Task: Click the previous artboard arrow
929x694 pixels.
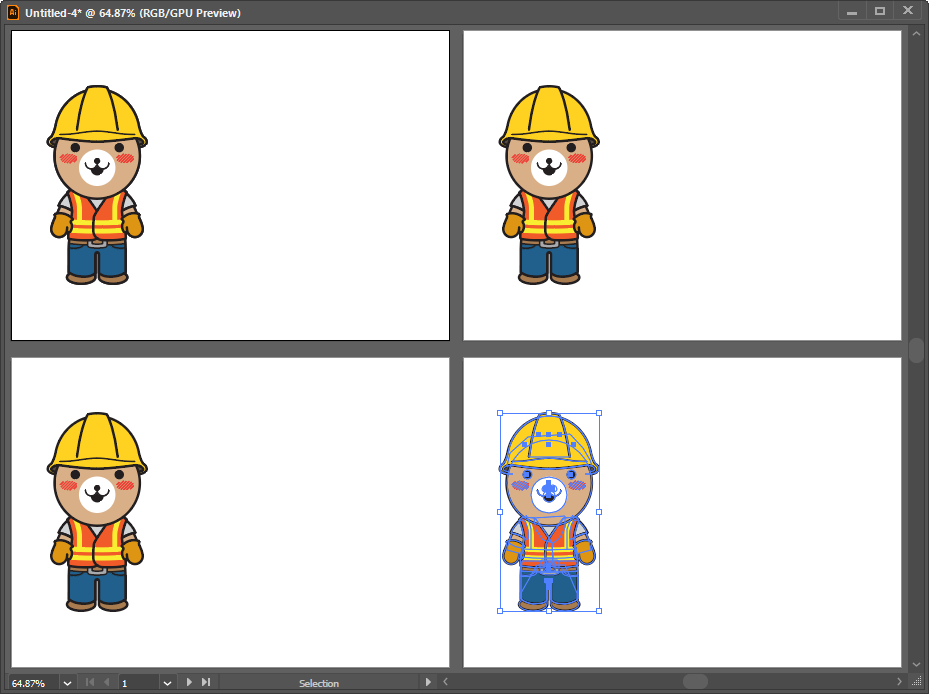Action: tap(106, 683)
